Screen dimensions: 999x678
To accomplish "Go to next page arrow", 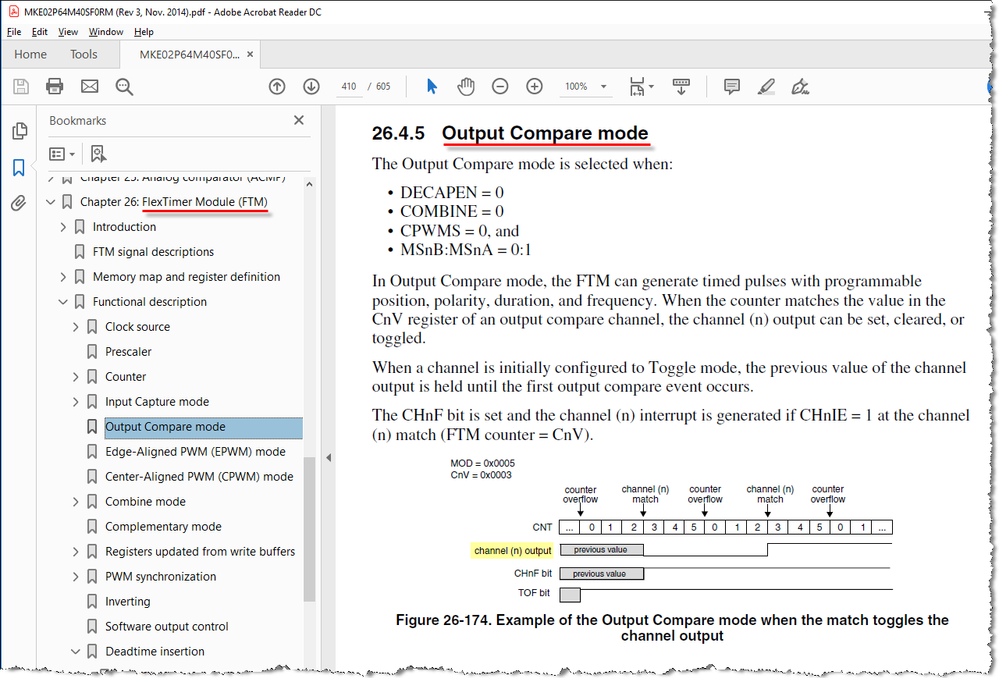I will click(311, 87).
